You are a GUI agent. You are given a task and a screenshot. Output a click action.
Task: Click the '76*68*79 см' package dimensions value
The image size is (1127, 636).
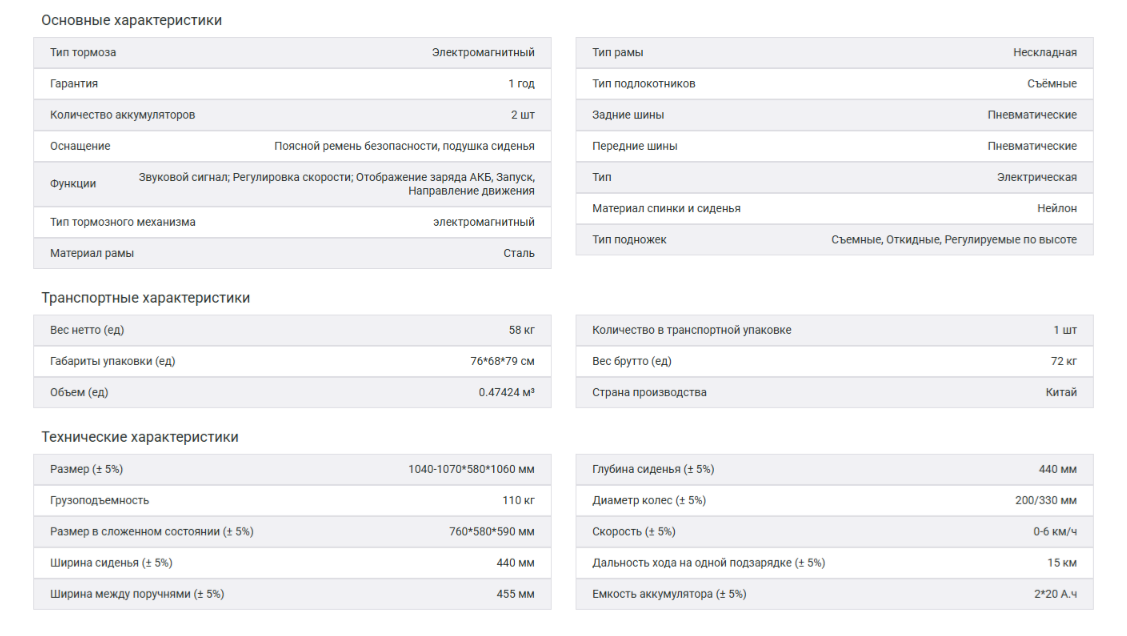502,361
